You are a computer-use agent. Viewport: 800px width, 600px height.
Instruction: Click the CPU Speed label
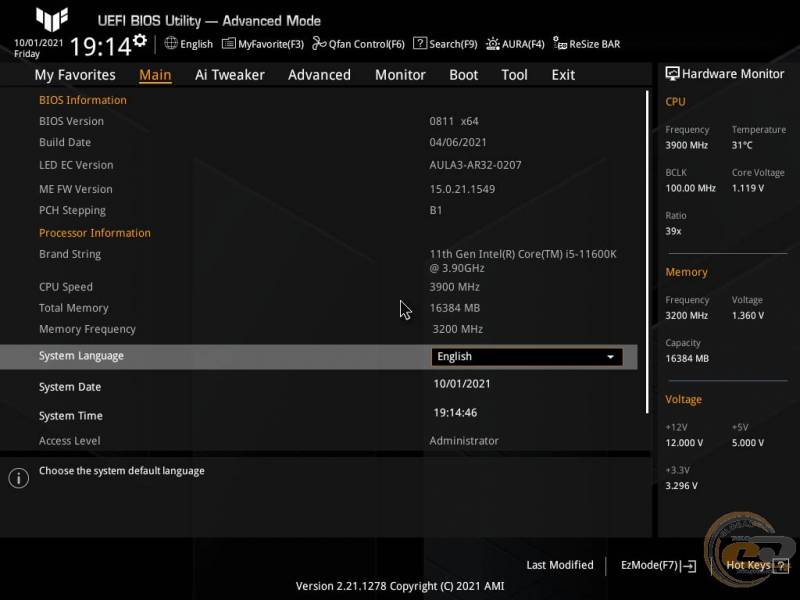66,287
